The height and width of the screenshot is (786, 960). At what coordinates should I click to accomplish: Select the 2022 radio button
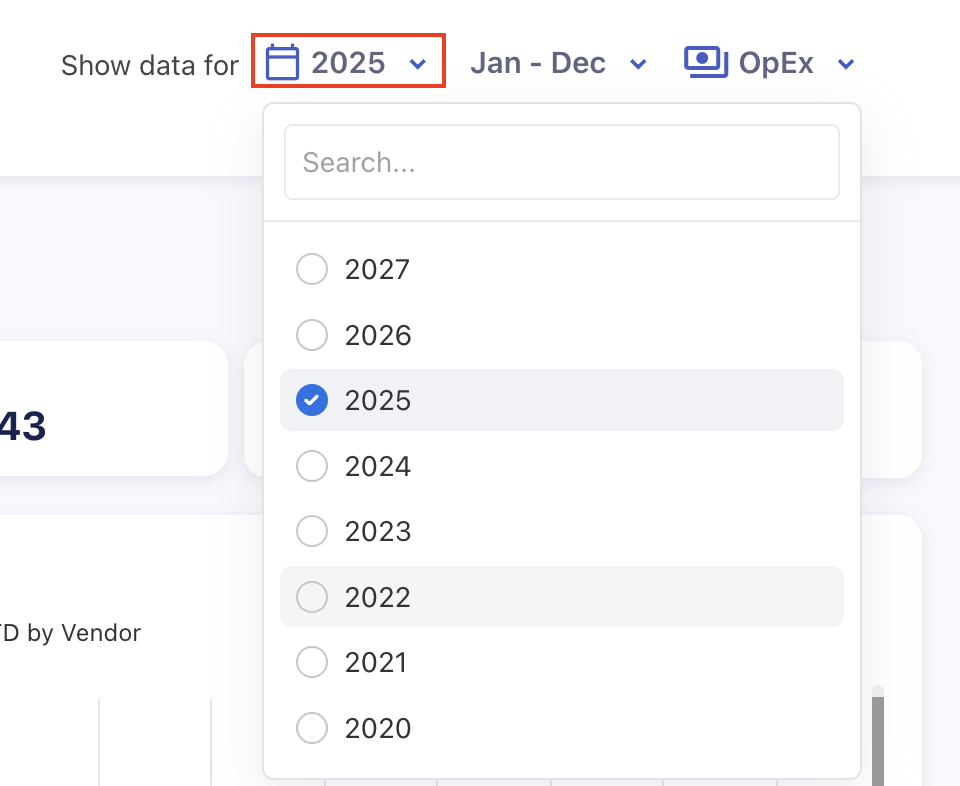(x=312, y=597)
